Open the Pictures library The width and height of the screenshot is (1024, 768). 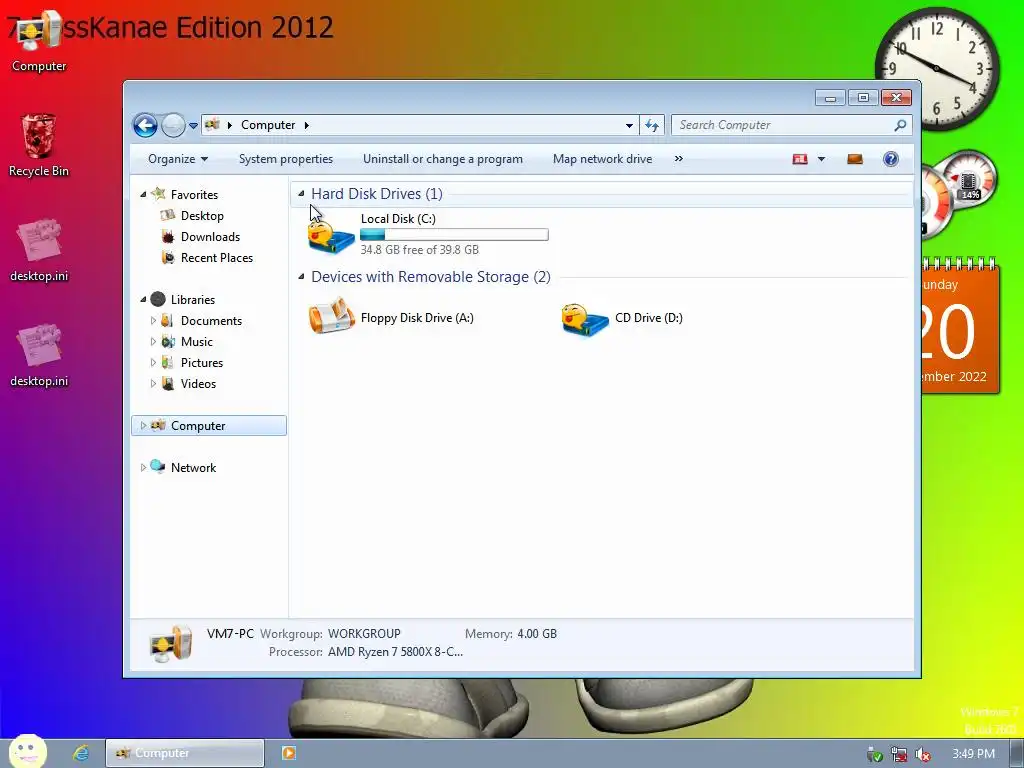(x=202, y=362)
